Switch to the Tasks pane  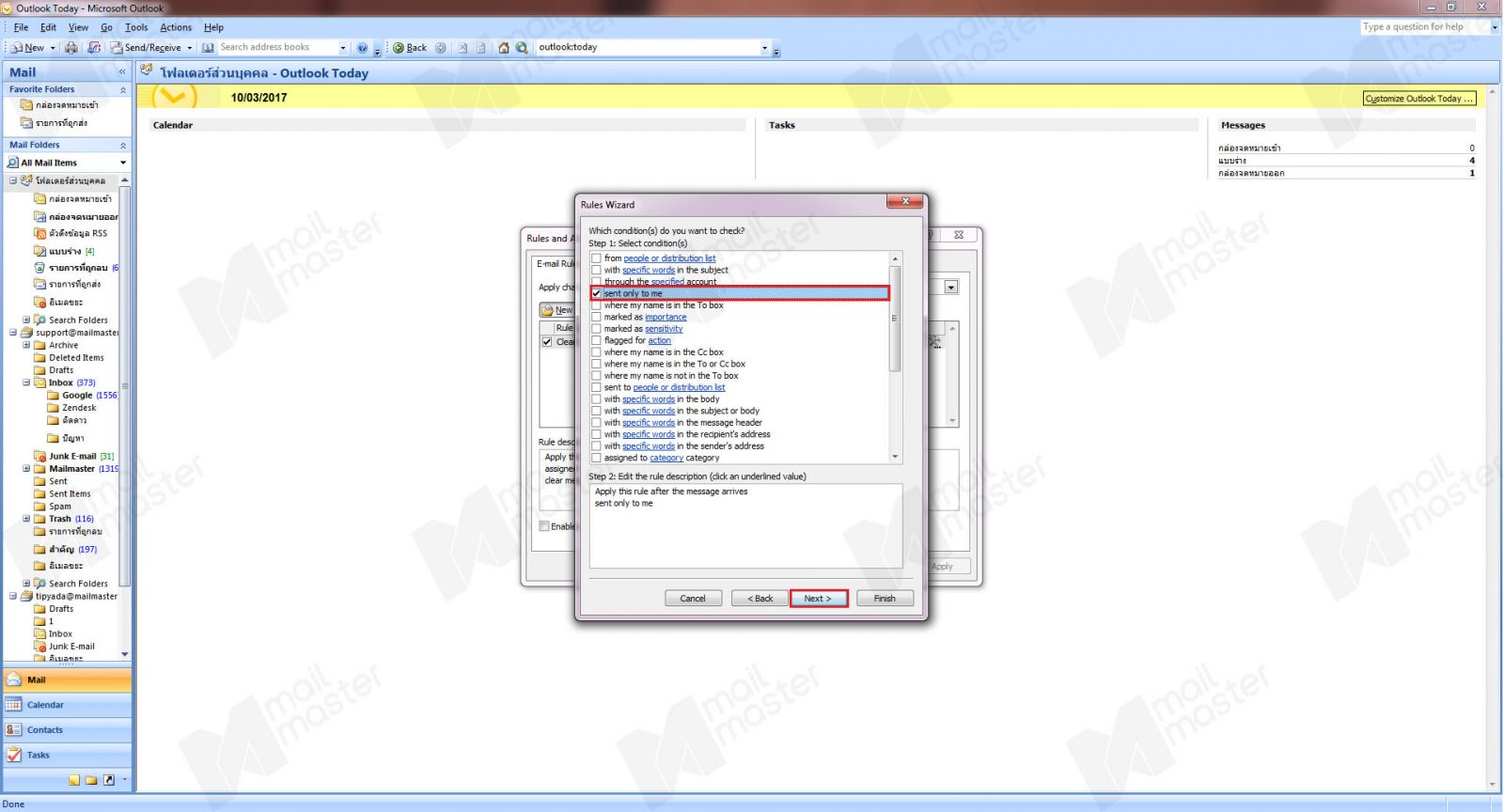click(67, 755)
